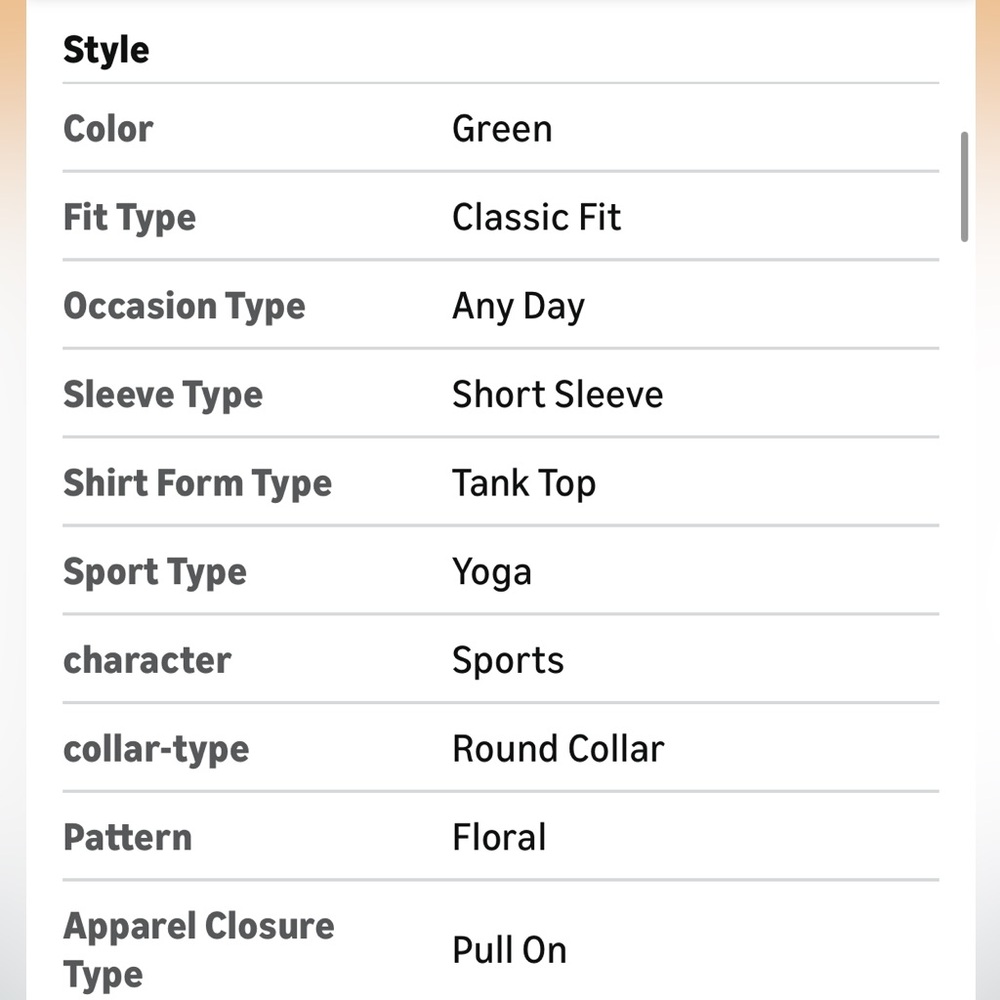Click the Tank Top value

[524, 483]
